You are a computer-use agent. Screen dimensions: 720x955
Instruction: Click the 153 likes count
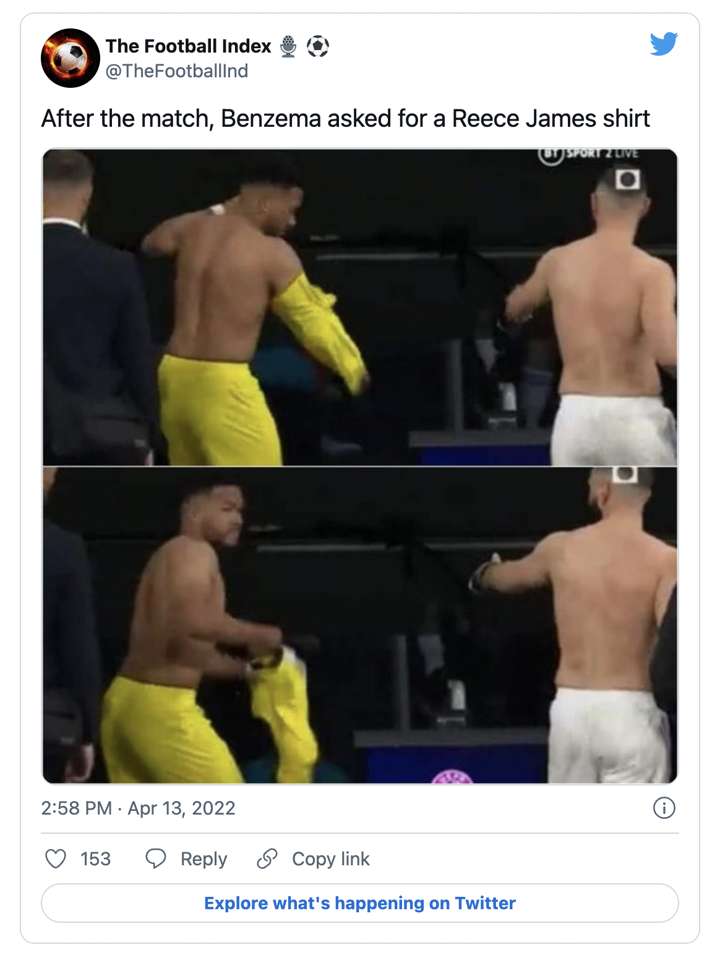[96, 859]
